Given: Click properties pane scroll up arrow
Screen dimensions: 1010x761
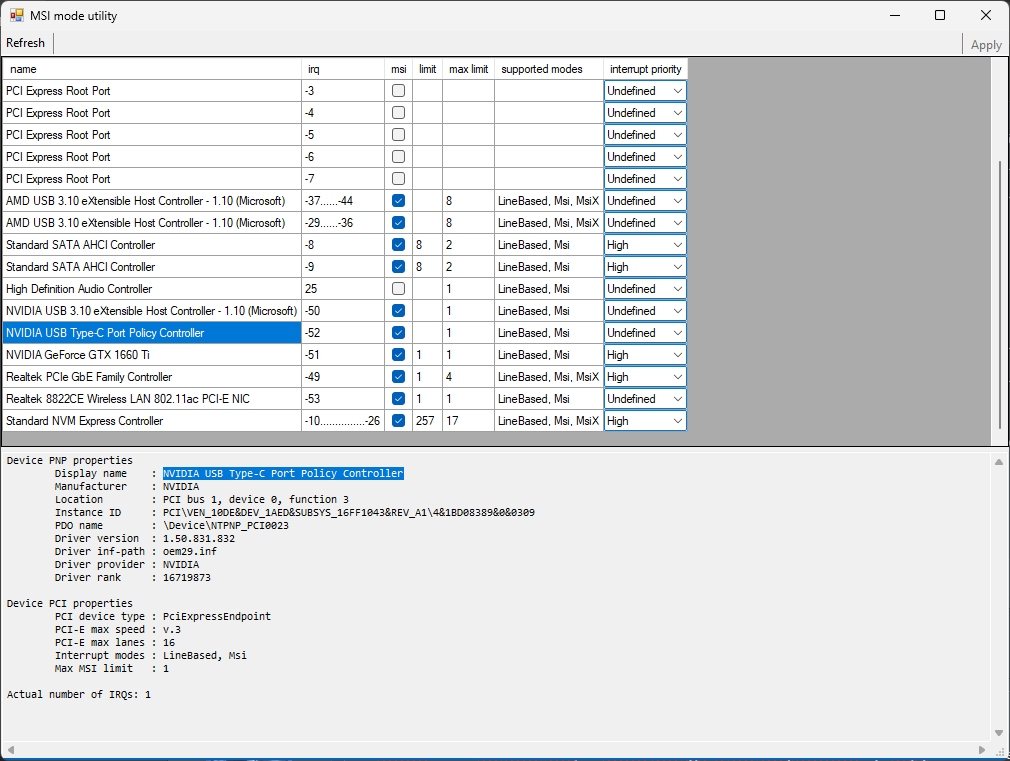Looking at the screenshot, I should tap(998, 462).
